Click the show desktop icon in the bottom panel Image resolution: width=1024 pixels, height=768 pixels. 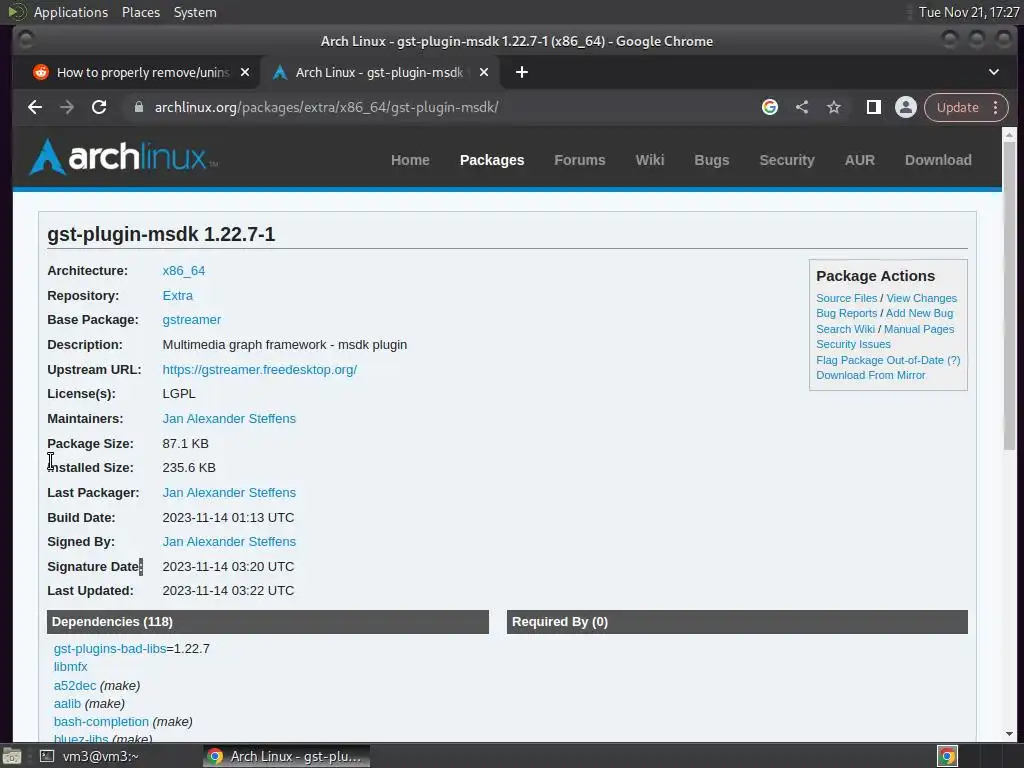(x=12, y=756)
